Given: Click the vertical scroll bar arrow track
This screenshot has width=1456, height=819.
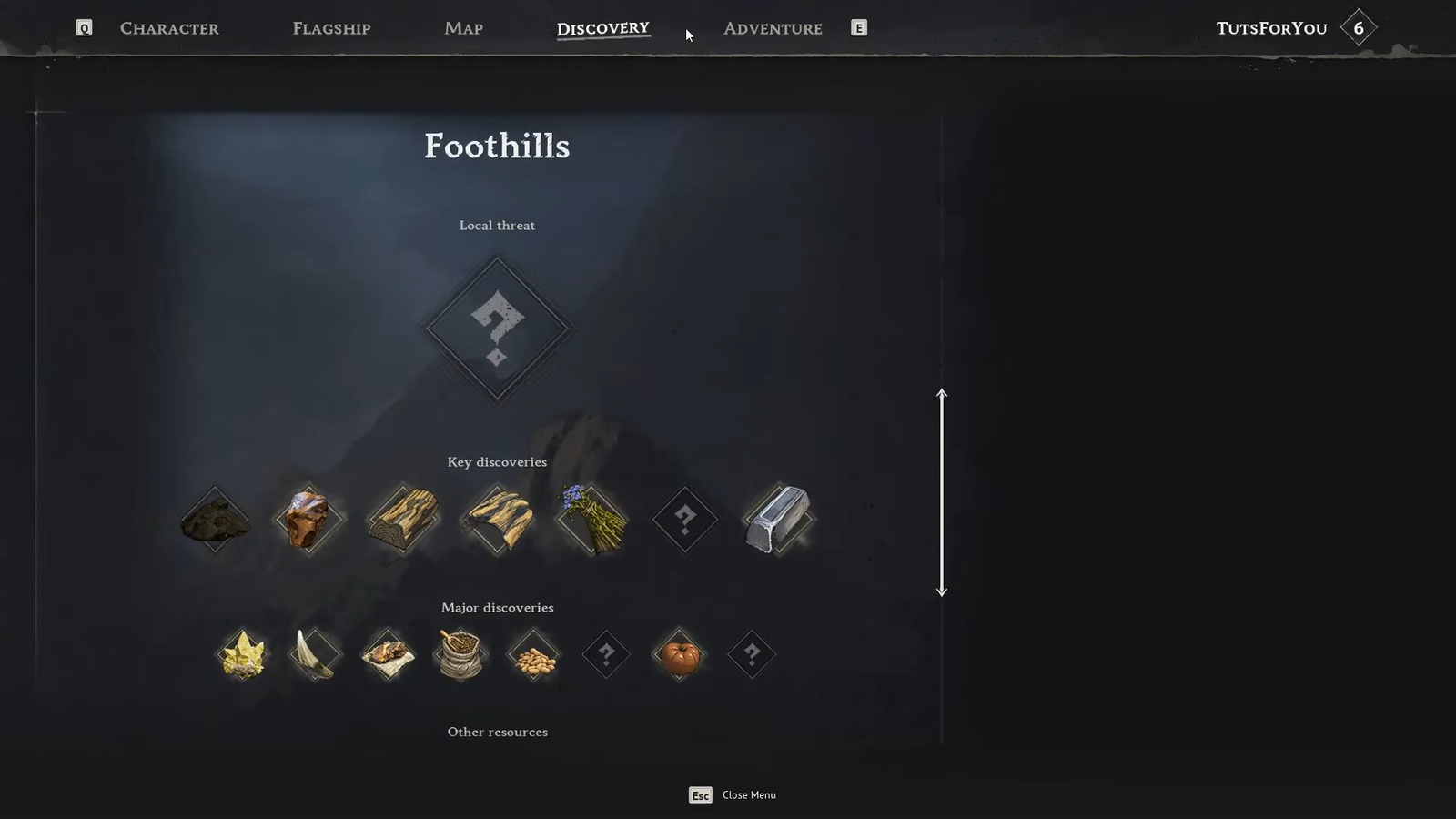Looking at the screenshot, I should tap(942, 492).
